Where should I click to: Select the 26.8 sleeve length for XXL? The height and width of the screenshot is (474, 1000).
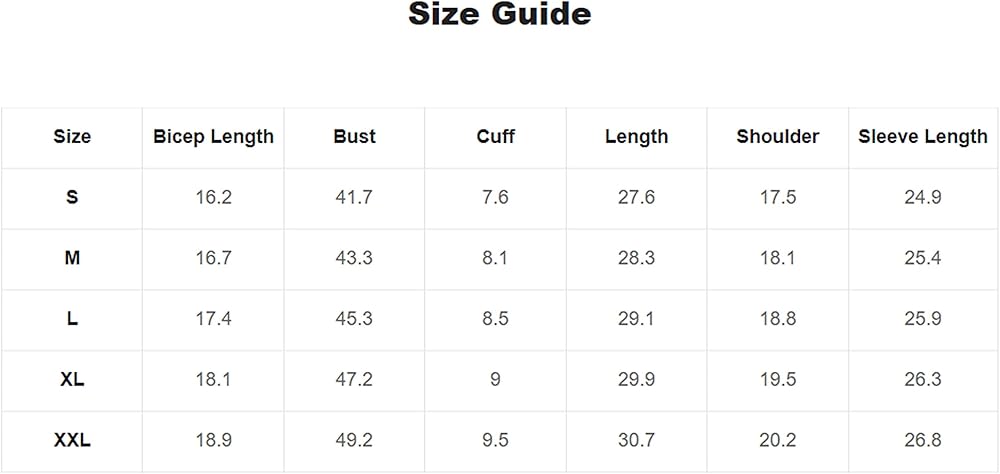click(922, 440)
